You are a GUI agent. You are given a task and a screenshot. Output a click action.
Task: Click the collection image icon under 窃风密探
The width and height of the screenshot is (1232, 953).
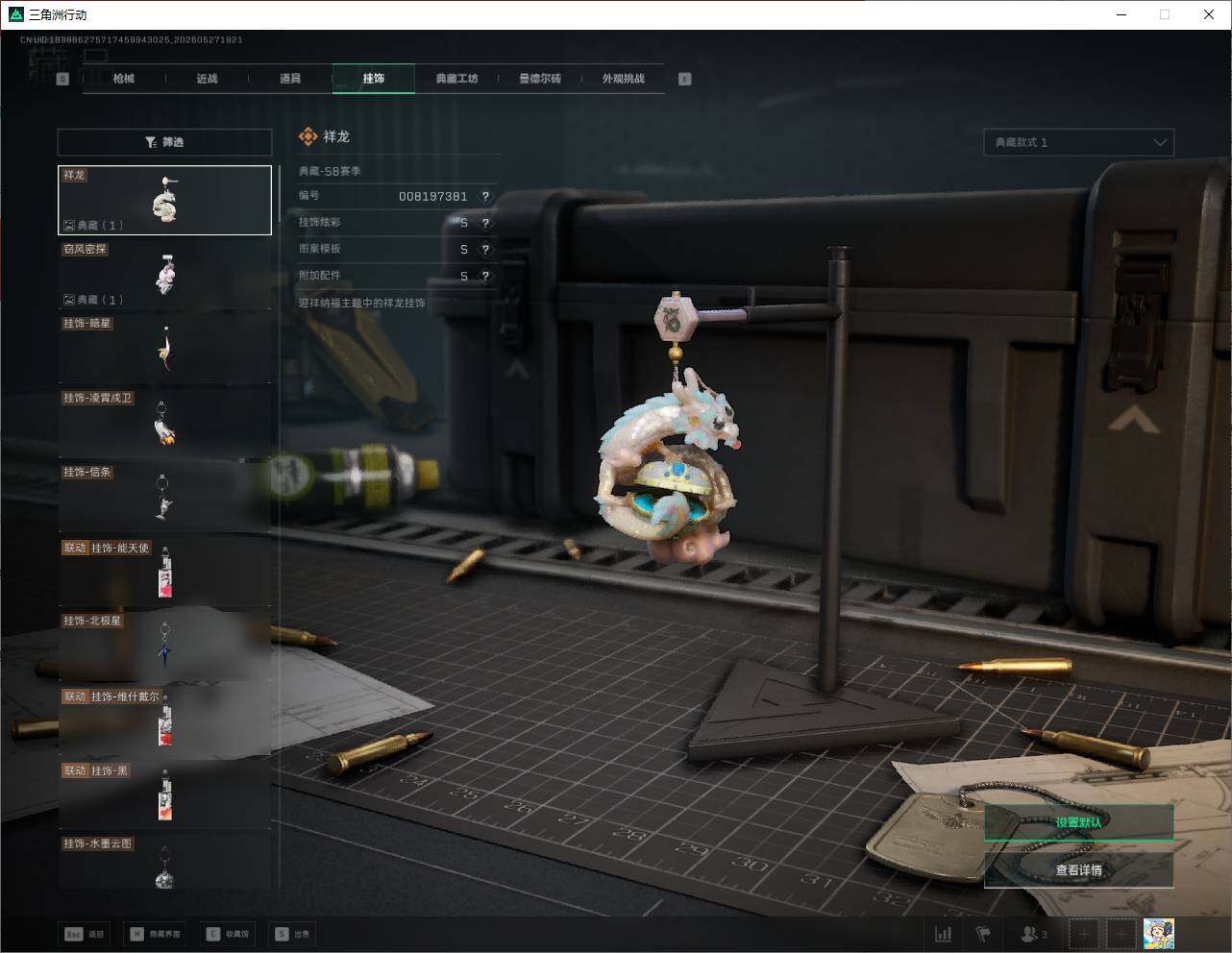click(69, 300)
